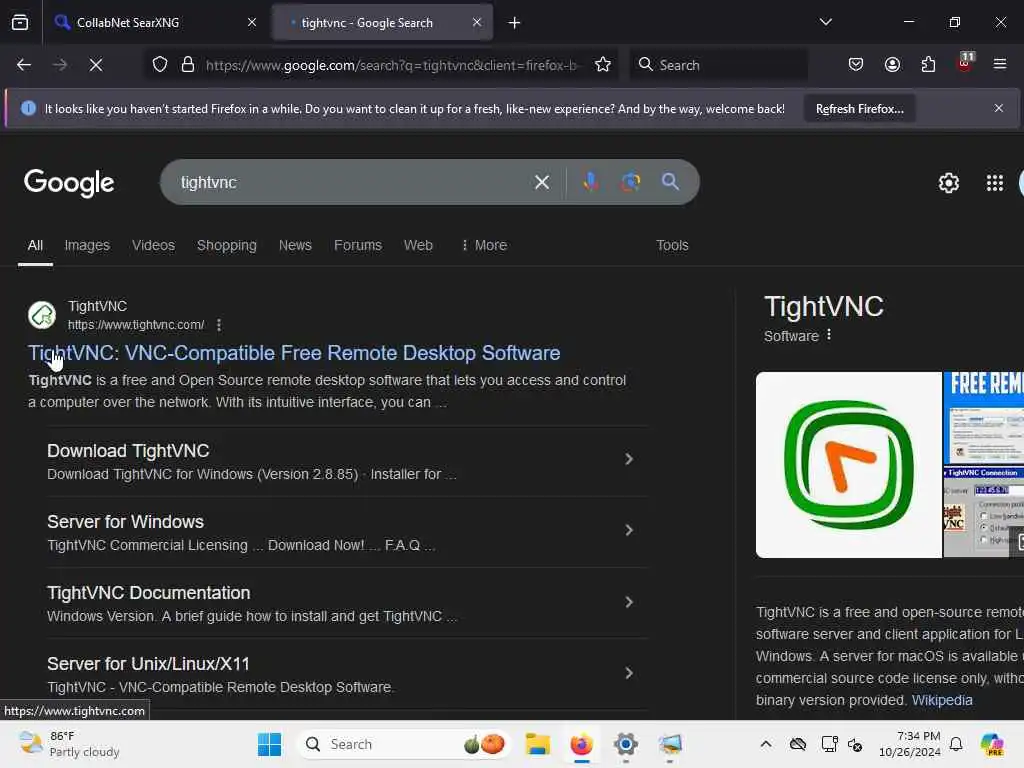Screen dimensions: 1024x768
Task: Open Server for Unix/Linux/X11 sitelink chevron
Action: click(629, 673)
